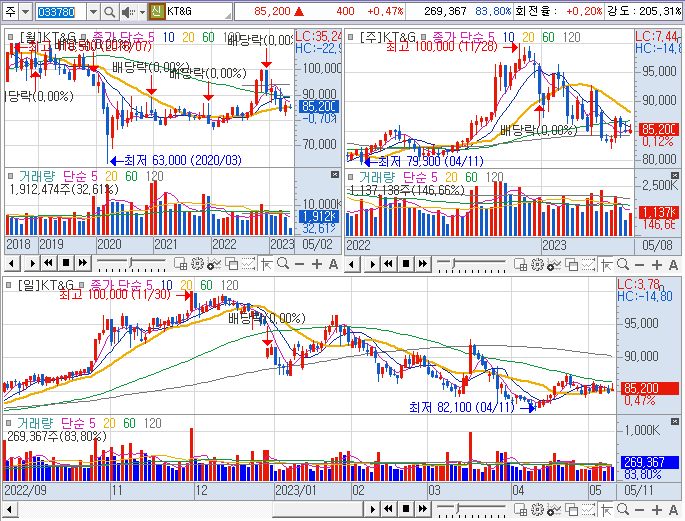Click monthly chart layout grid icon

pyautogui.click(x=180, y=264)
